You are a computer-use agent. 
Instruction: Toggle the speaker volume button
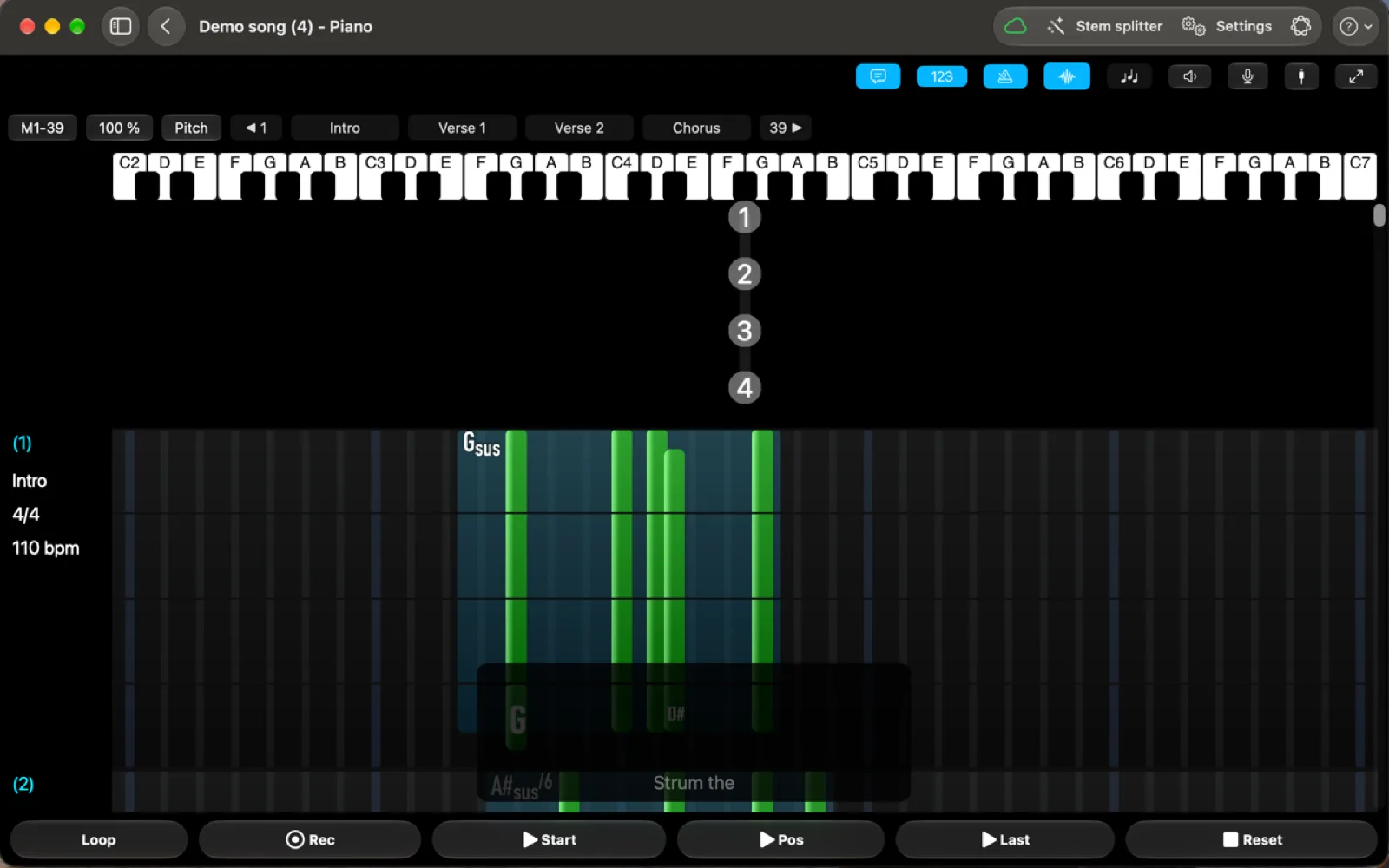coord(1189,76)
